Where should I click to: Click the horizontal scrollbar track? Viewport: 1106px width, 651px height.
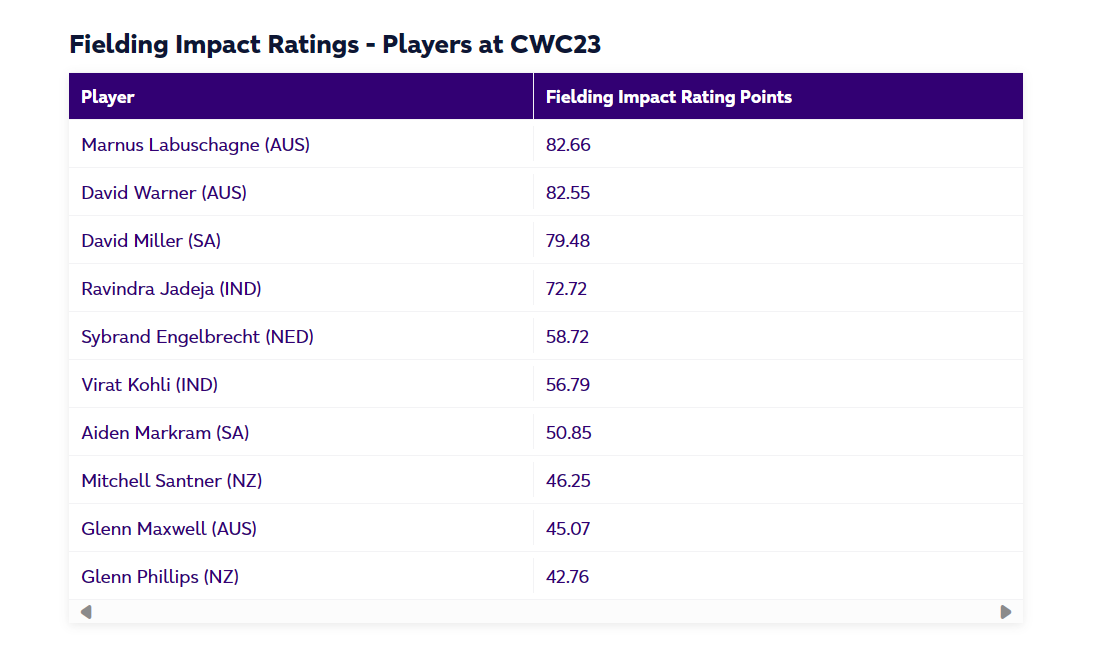[545, 610]
